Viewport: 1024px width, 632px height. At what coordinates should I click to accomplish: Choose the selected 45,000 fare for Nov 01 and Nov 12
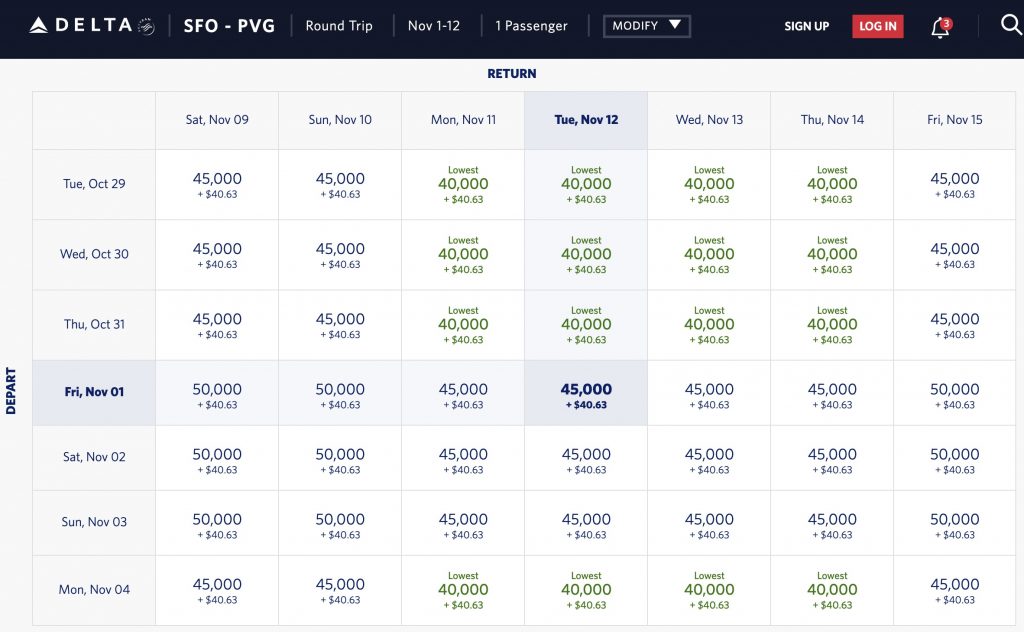tap(586, 395)
